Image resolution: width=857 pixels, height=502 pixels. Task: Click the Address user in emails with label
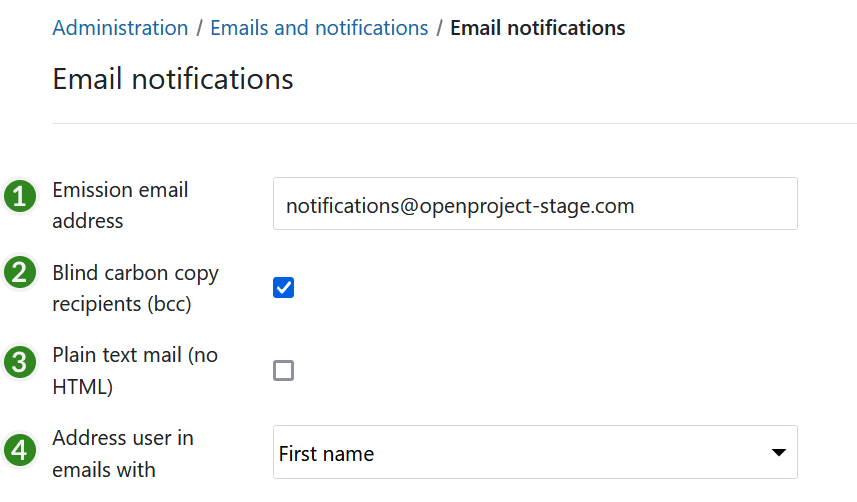tap(123, 453)
